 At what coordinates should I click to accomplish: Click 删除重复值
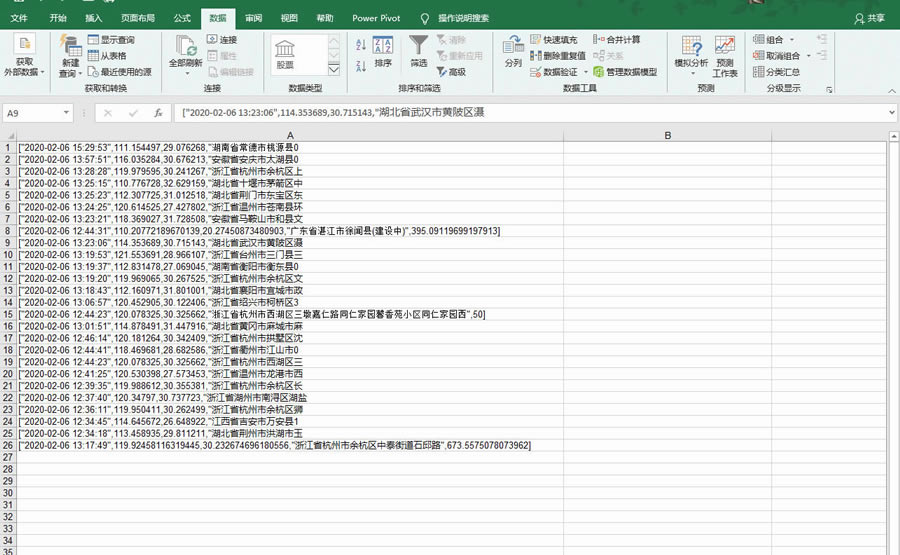(557, 56)
